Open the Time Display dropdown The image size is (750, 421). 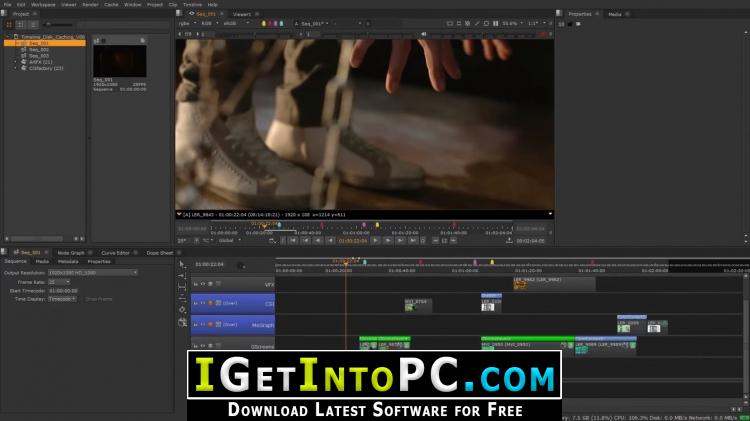tap(62, 299)
